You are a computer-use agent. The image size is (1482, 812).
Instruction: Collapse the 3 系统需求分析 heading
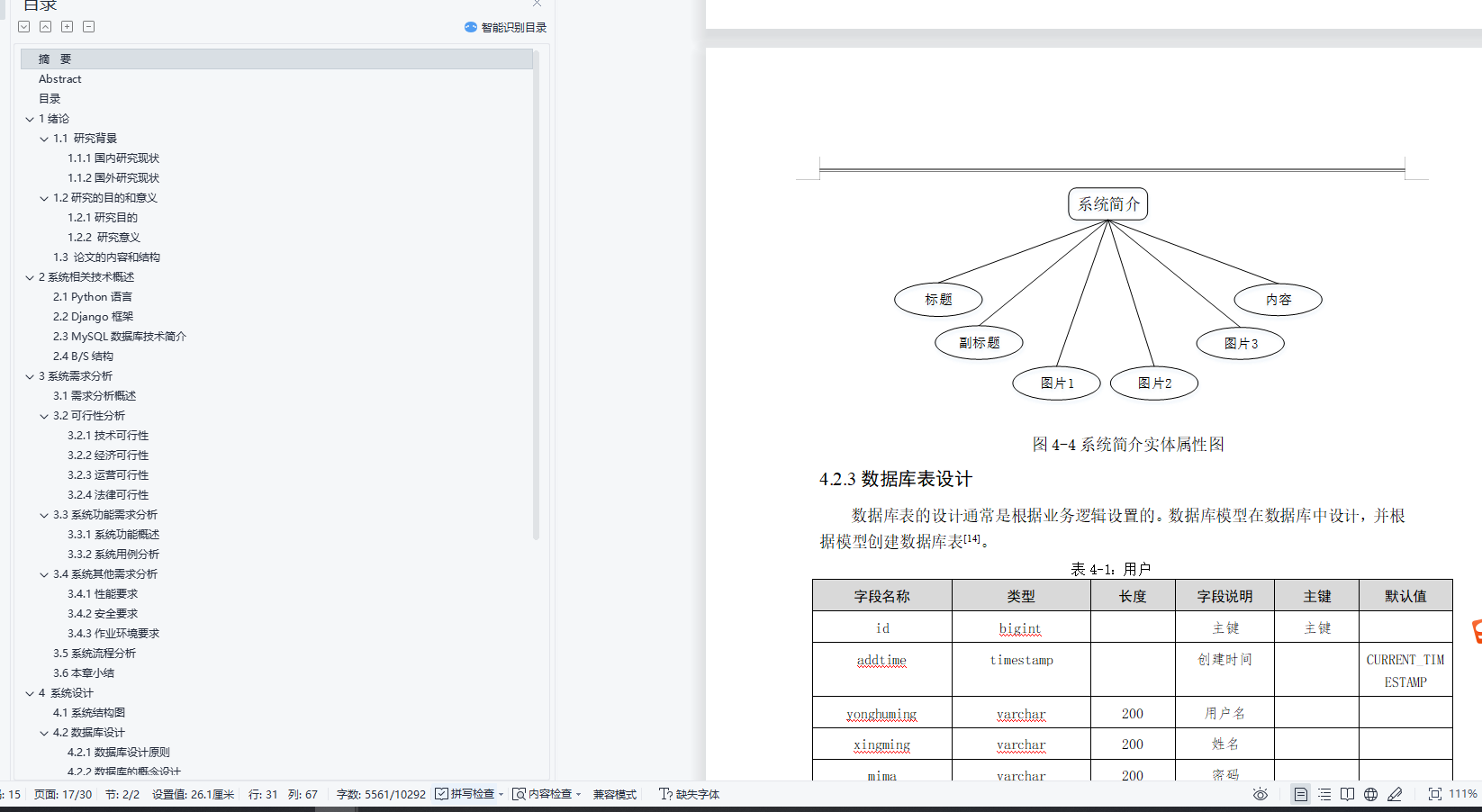point(30,376)
